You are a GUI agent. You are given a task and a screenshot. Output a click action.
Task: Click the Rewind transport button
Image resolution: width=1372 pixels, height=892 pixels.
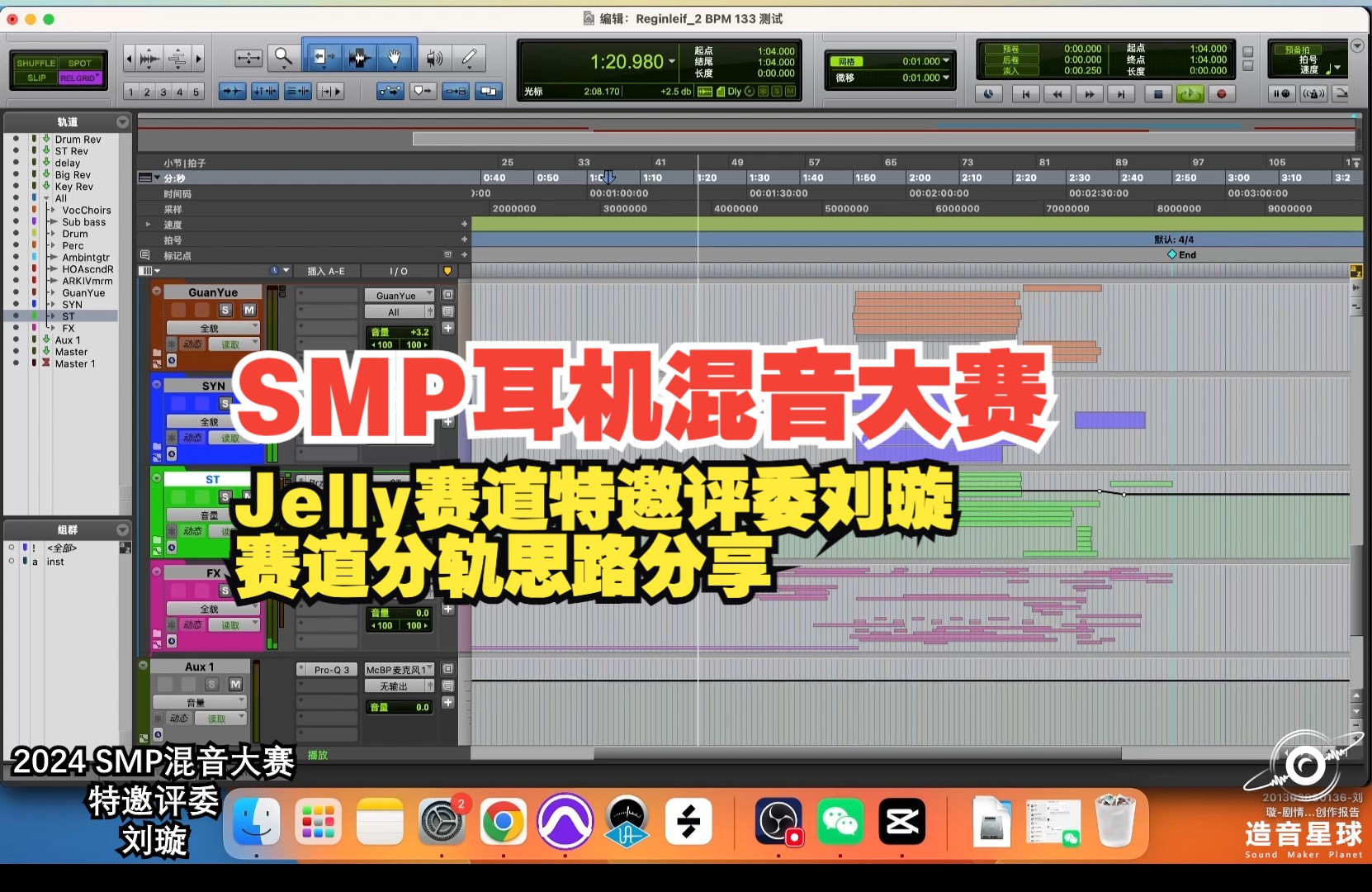(1057, 94)
